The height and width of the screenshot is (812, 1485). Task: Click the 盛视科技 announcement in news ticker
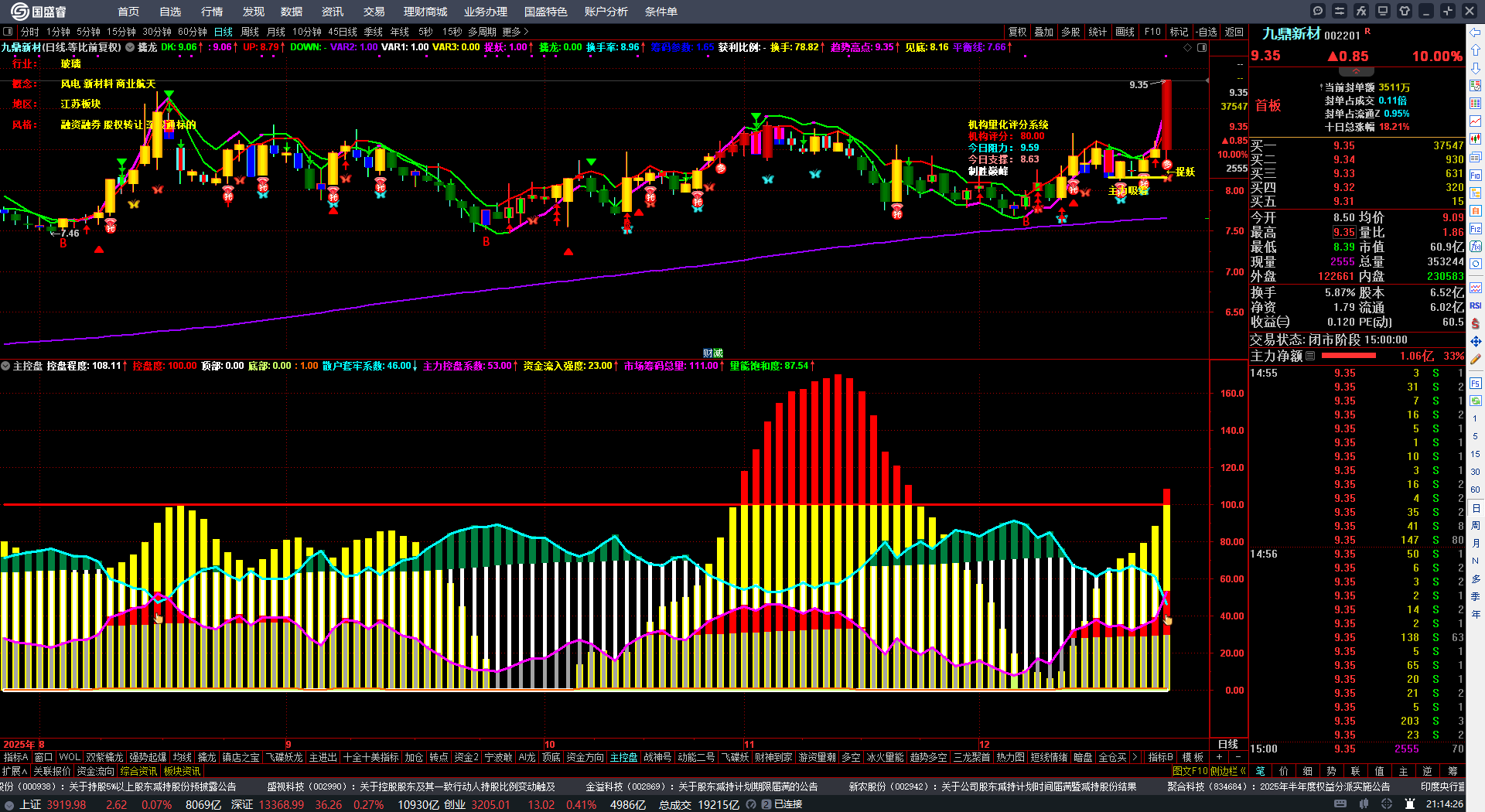coord(411,786)
